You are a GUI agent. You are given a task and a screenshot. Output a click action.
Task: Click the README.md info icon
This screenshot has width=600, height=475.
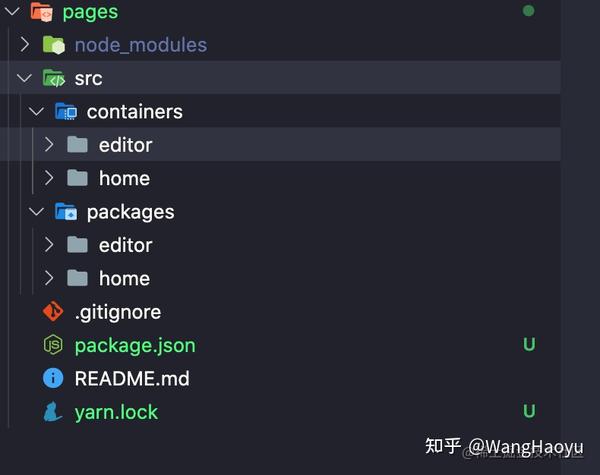coord(53,378)
